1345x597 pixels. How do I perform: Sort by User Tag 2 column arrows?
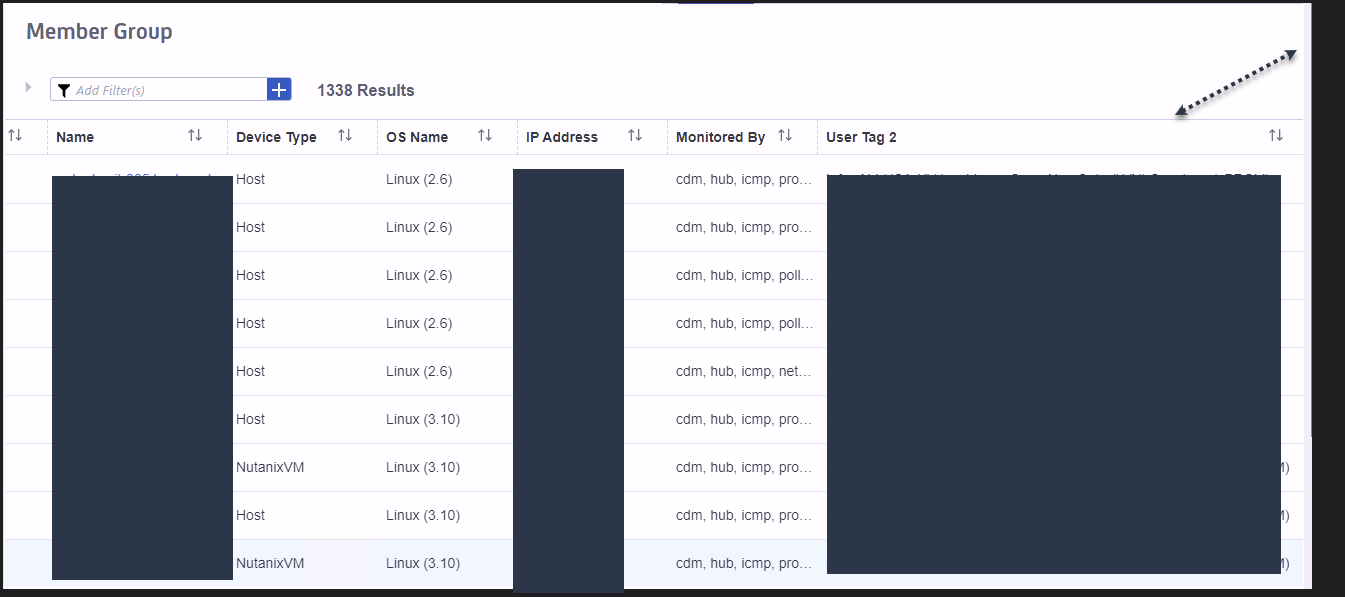click(x=1276, y=135)
